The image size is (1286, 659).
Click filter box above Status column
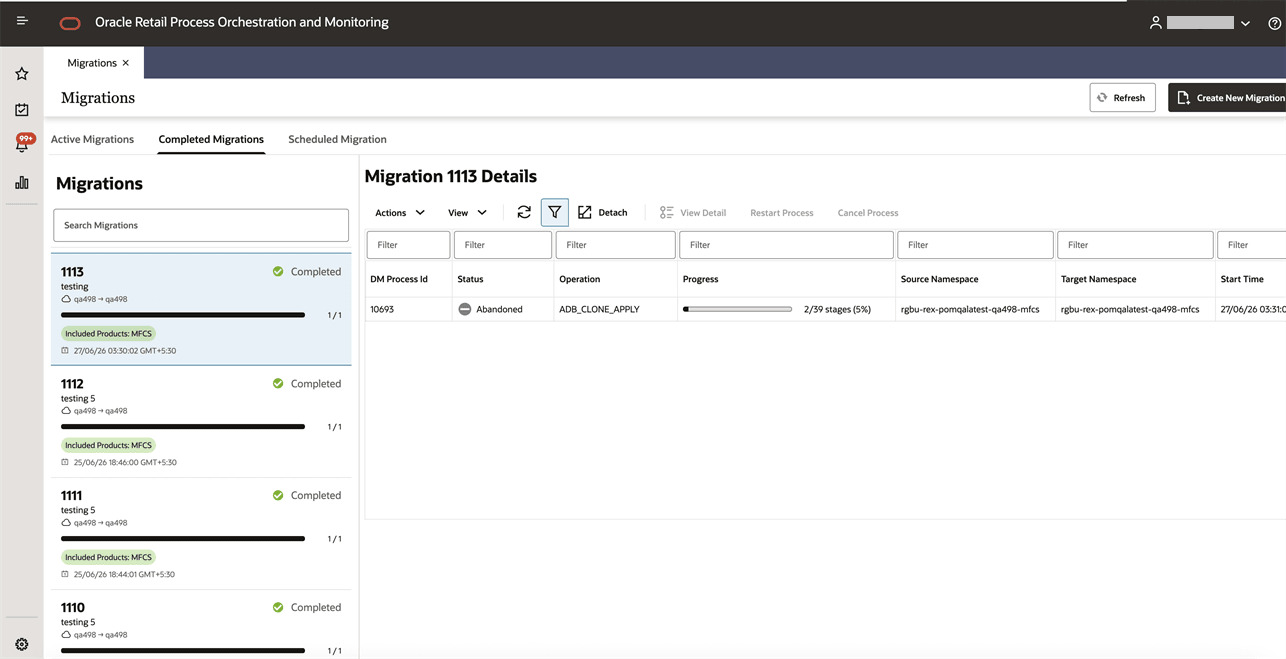click(x=503, y=244)
